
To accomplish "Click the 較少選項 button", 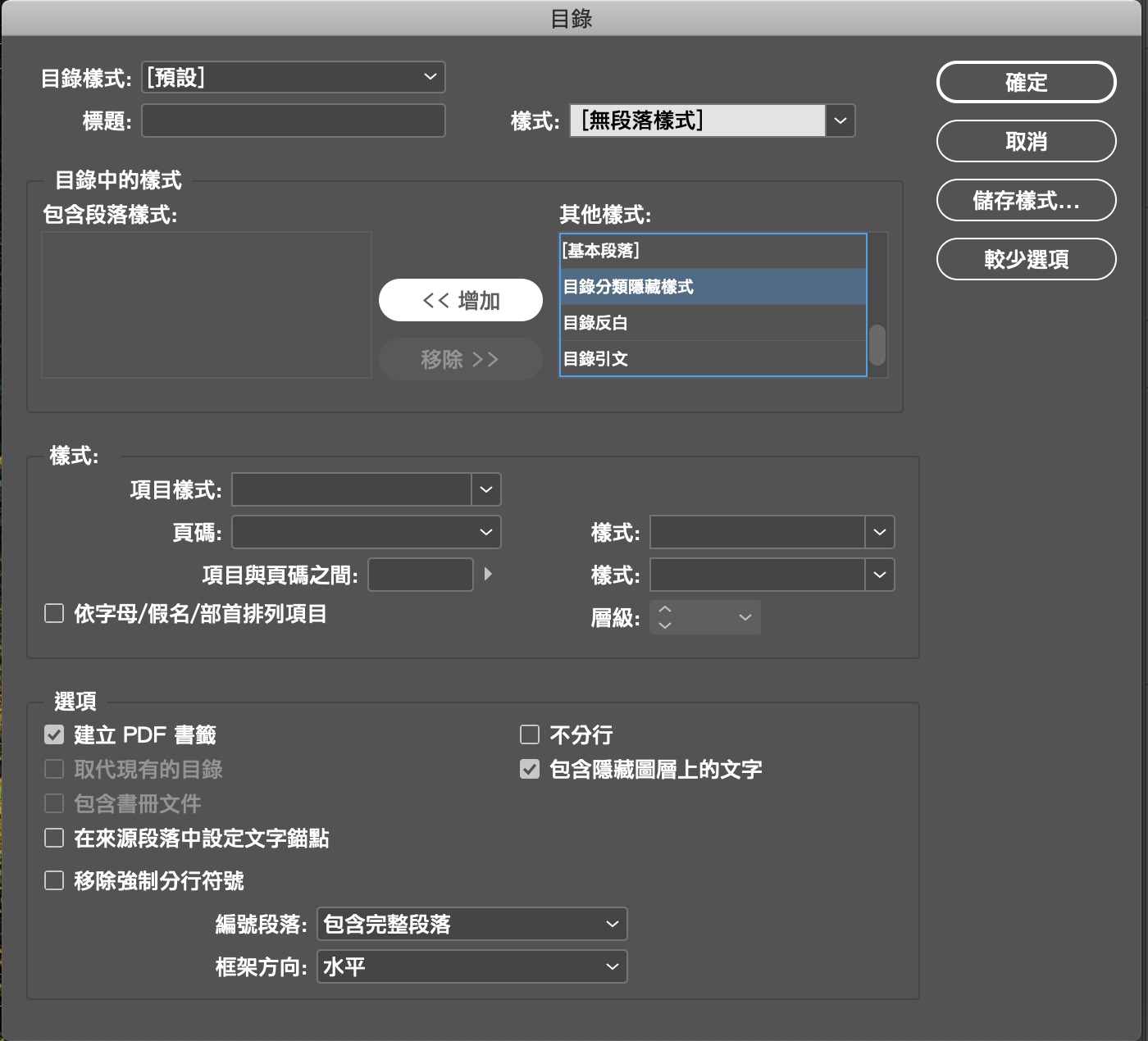I will [x=1026, y=259].
